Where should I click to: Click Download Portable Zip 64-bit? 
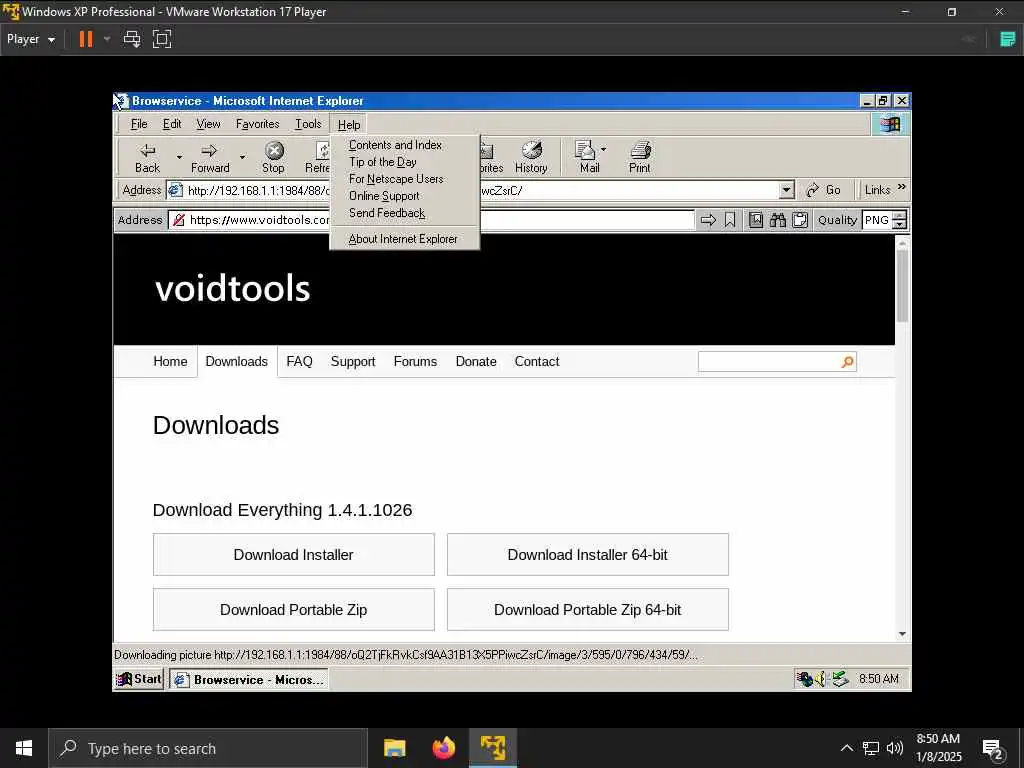pyautogui.click(x=588, y=609)
